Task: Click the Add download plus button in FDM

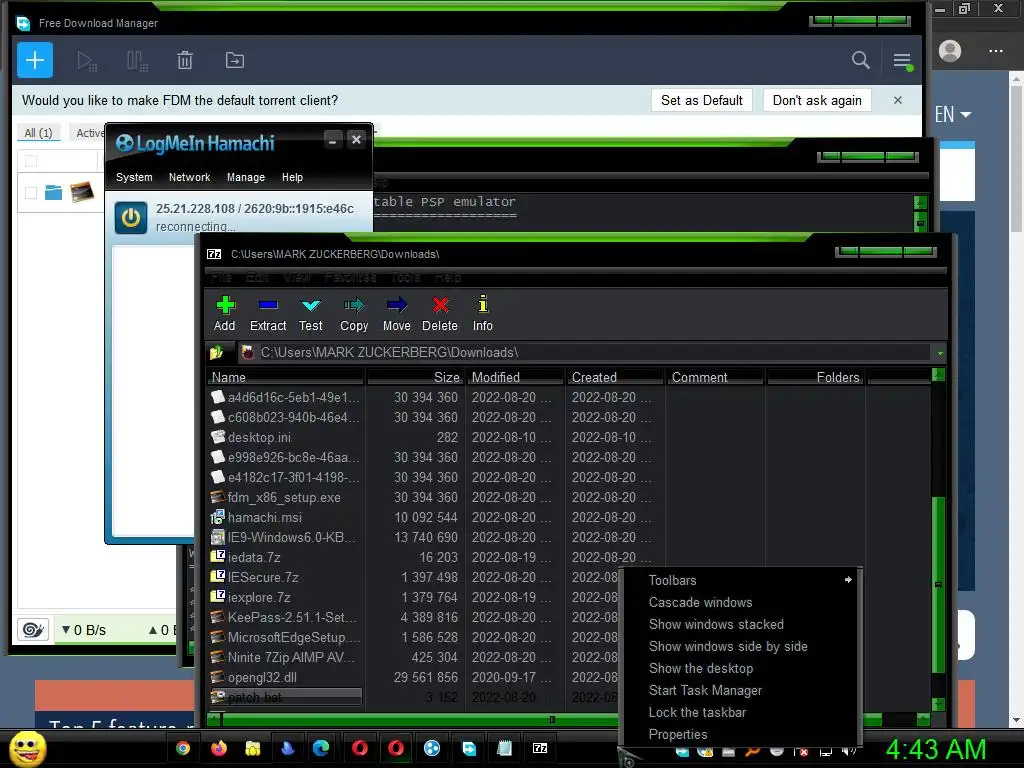Action: [x=35, y=60]
